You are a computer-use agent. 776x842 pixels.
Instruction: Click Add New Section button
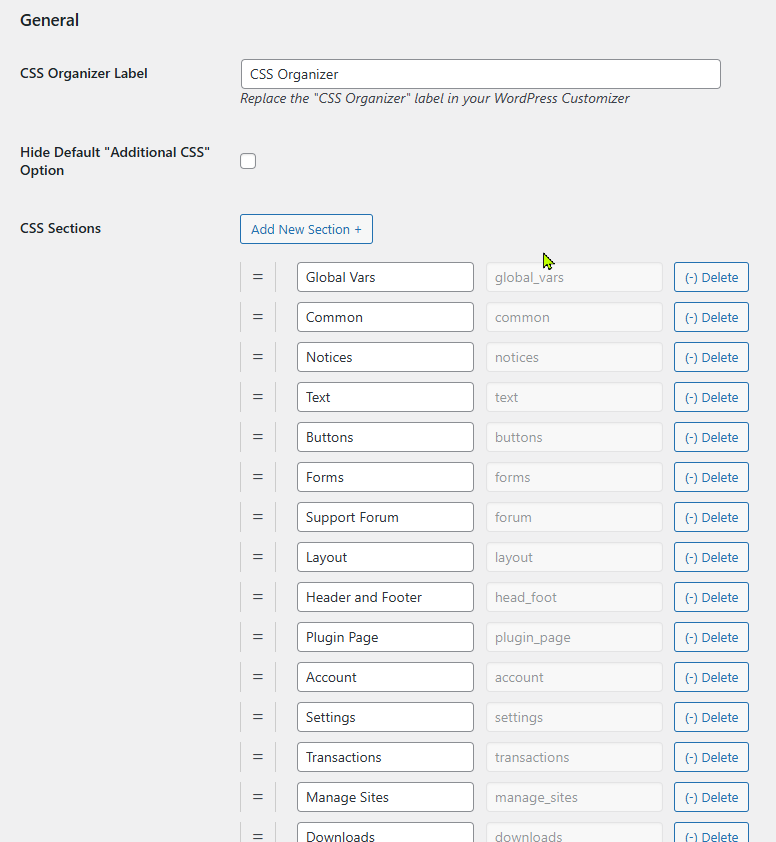pos(306,229)
